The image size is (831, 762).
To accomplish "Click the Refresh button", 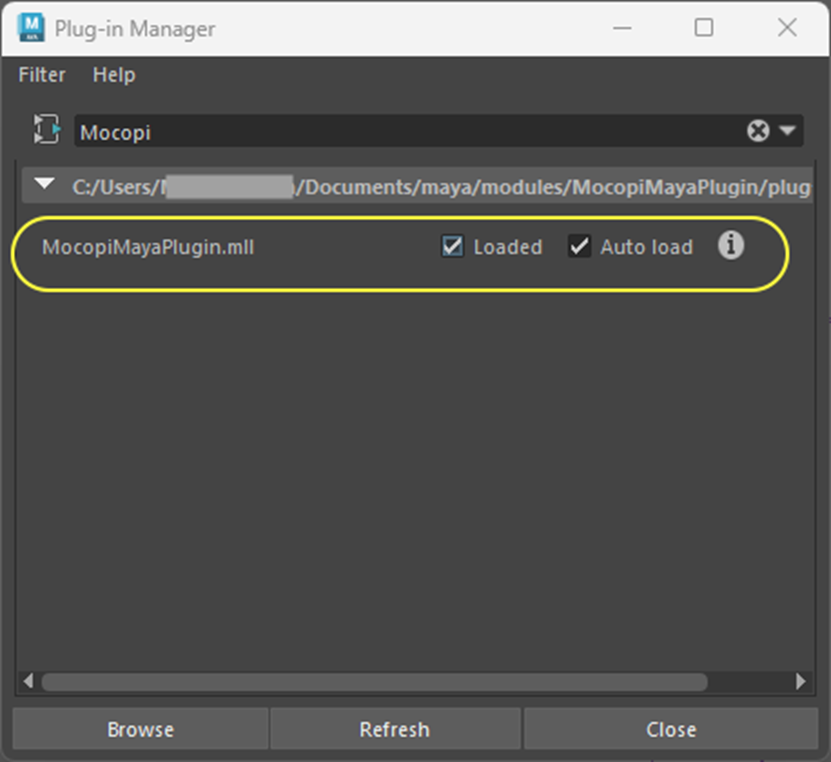I will click(394, 730).
